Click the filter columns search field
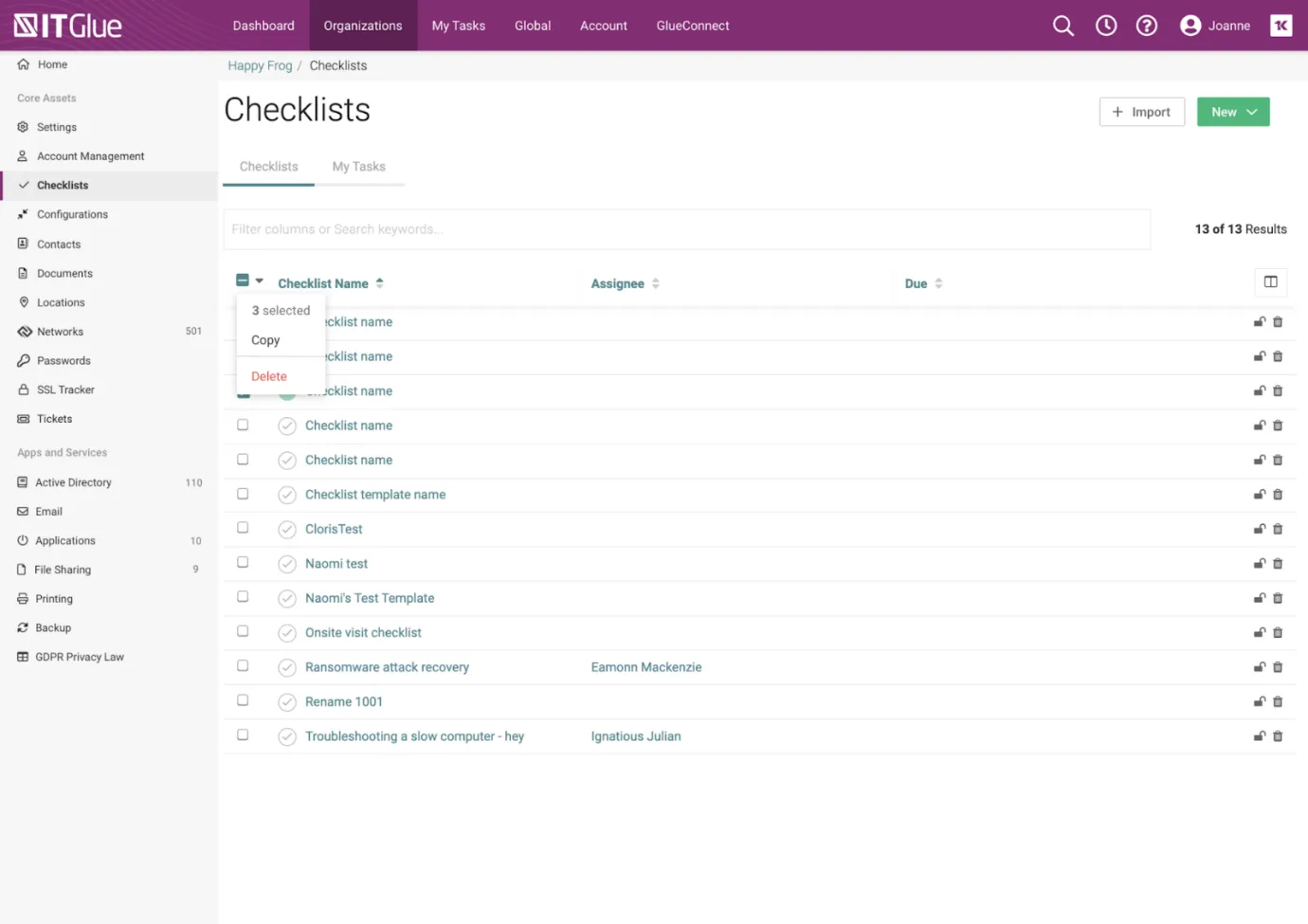 click(686, 229)
